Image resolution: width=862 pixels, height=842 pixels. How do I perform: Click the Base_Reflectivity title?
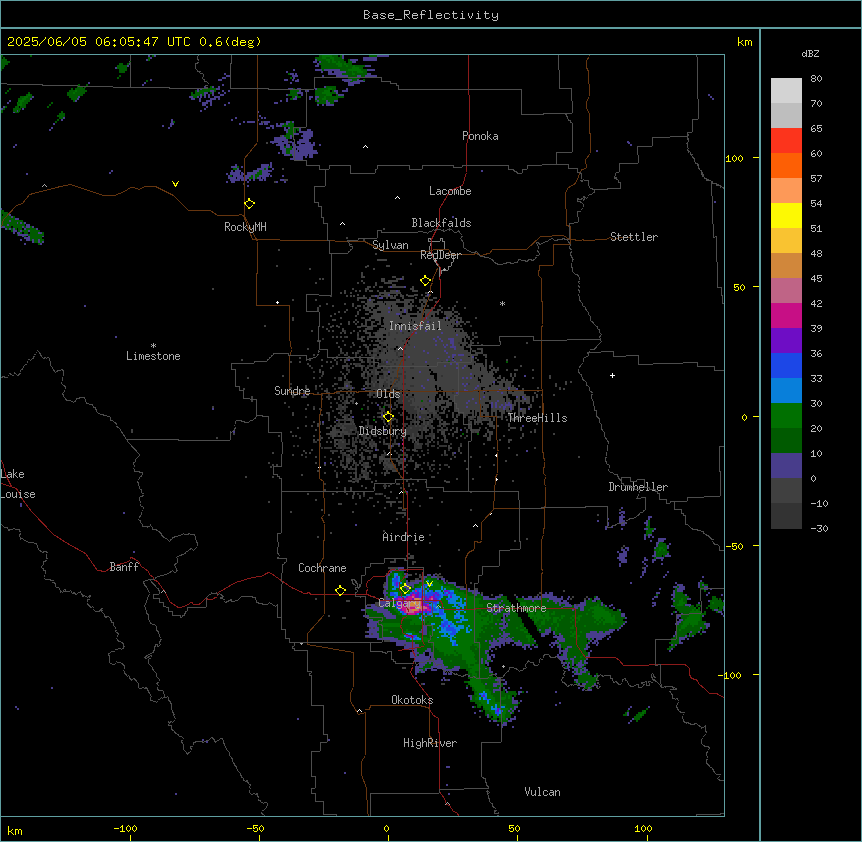point(431,15)
